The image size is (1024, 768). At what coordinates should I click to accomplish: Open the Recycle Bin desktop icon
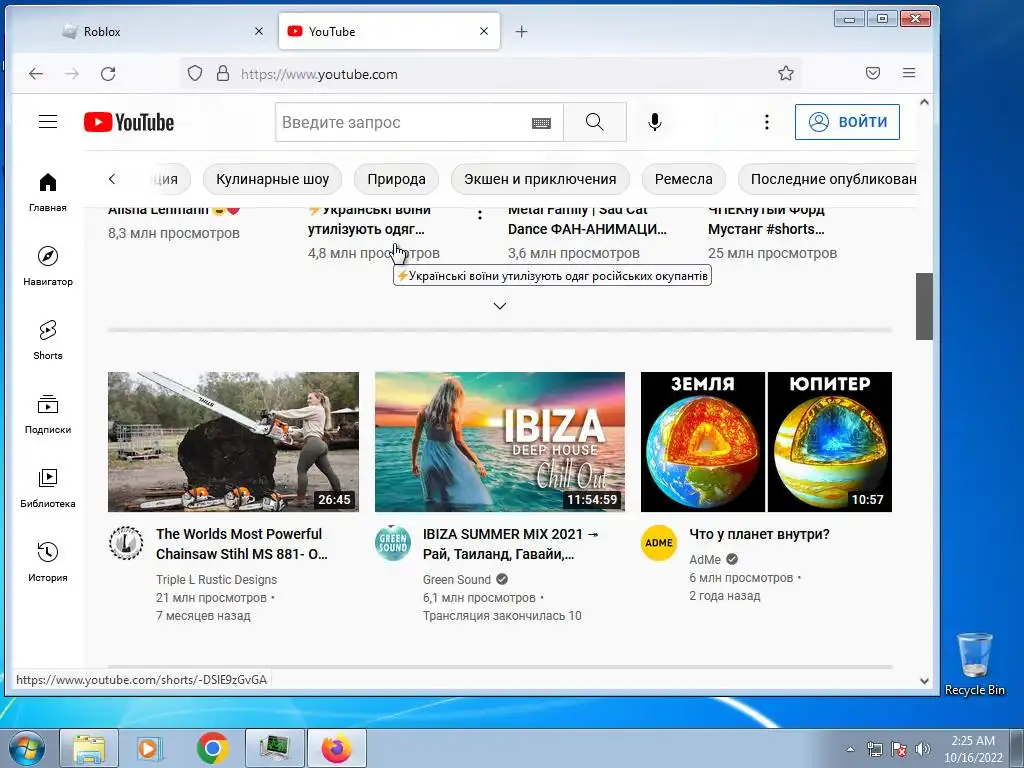pyautogui.click(x=974, y=664)
